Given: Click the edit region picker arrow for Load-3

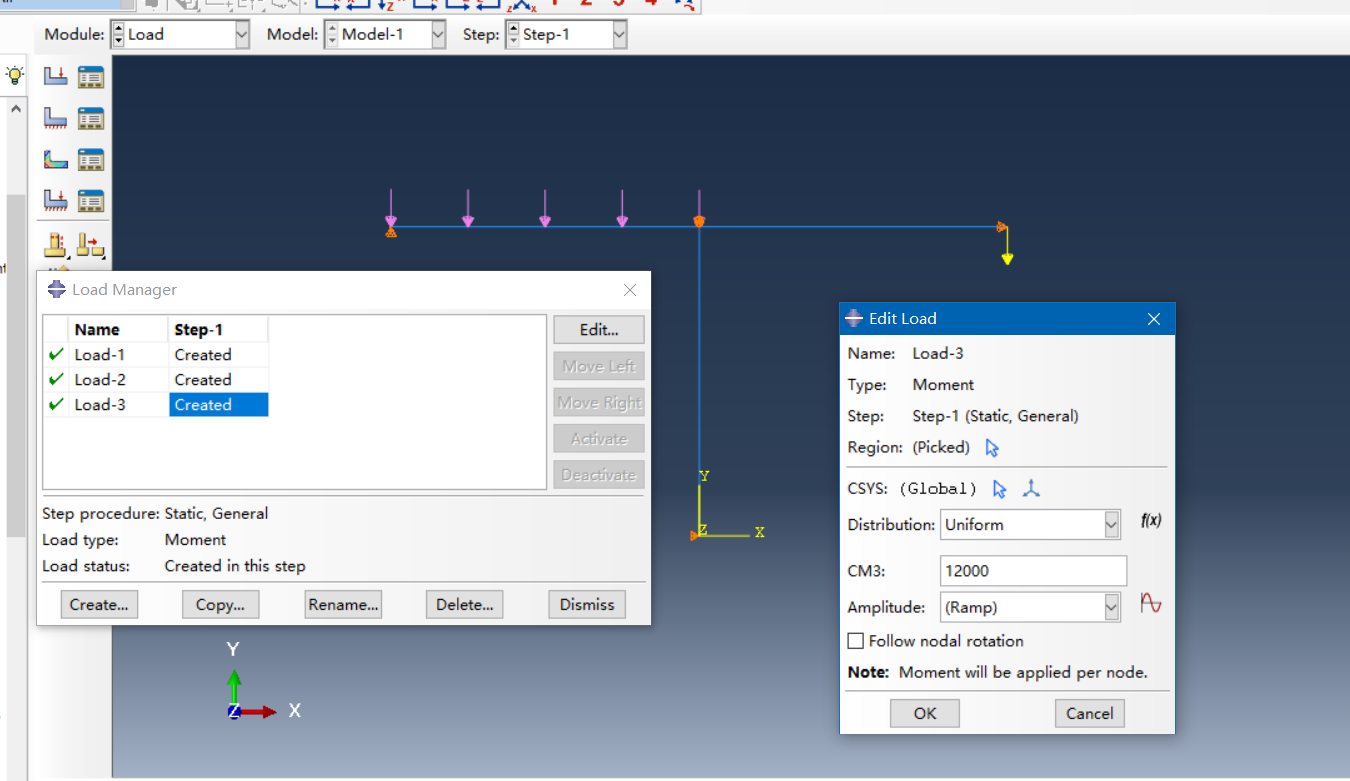Looking at the screenshot, I should (991, 447).
